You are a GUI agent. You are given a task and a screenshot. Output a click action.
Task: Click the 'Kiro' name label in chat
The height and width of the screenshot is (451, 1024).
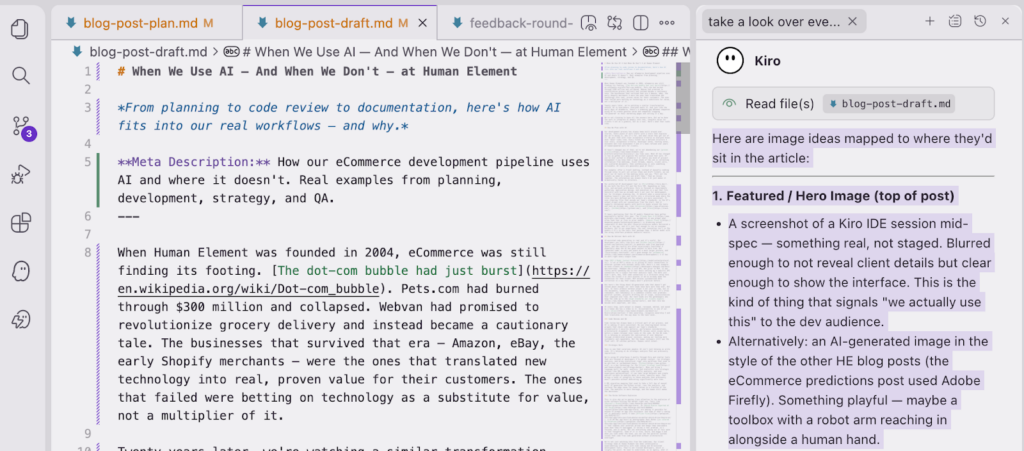tap(767, 61)
